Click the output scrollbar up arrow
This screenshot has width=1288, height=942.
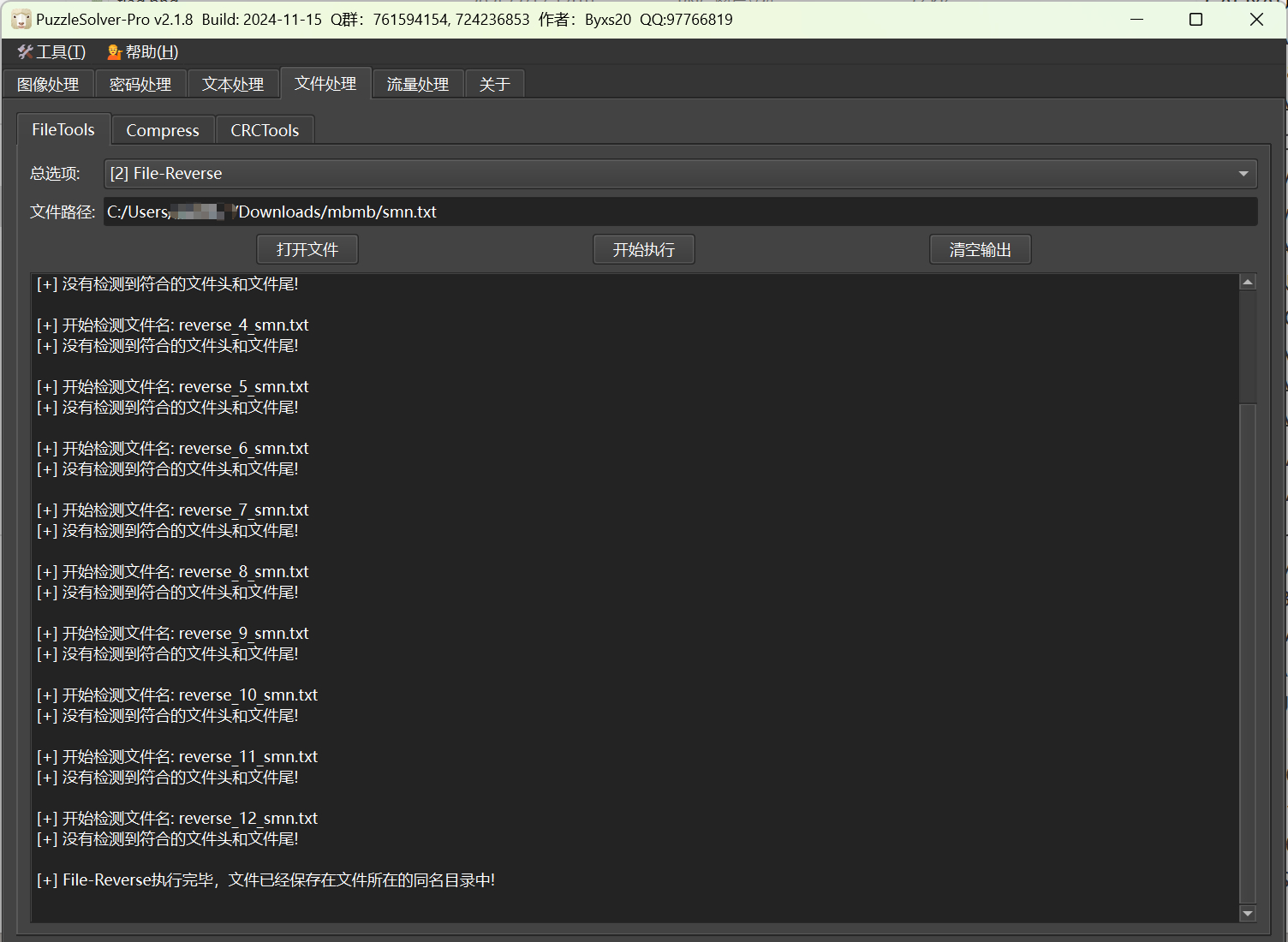(x=1248, y=283)
